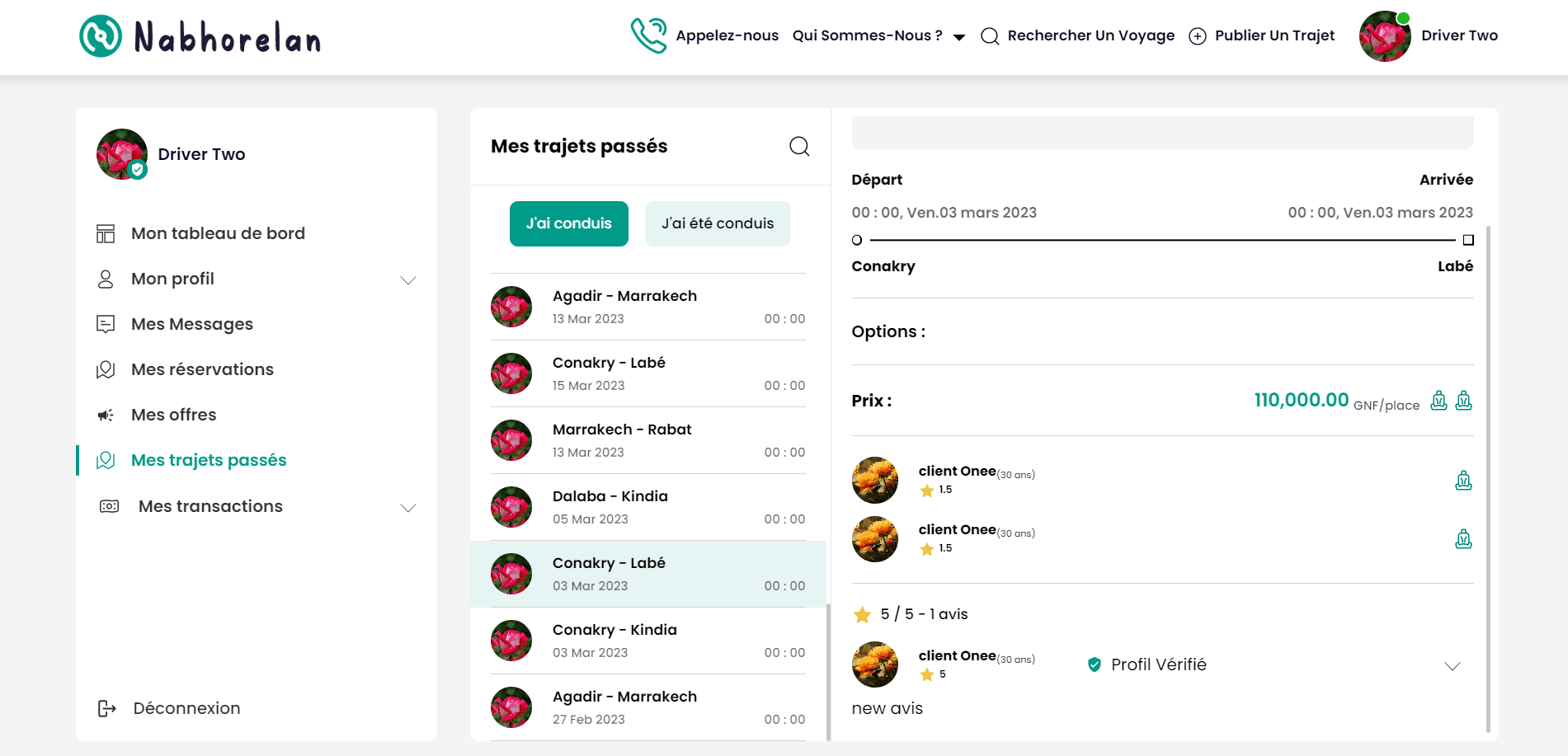
Task: Click the phone call icon
Action: click(x=649, y=35)
